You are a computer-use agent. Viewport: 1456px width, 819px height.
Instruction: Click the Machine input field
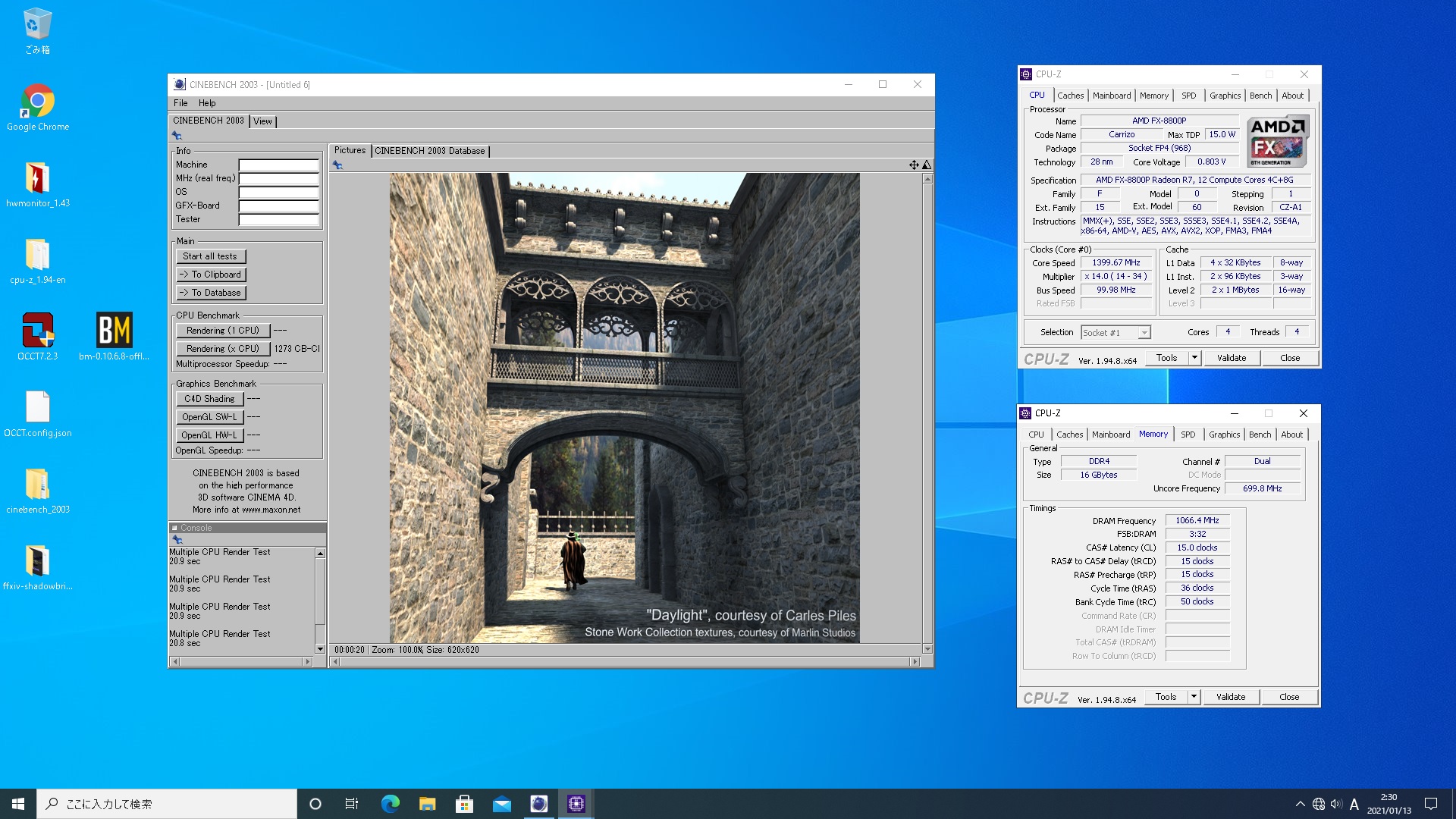(x=278, y=165)
